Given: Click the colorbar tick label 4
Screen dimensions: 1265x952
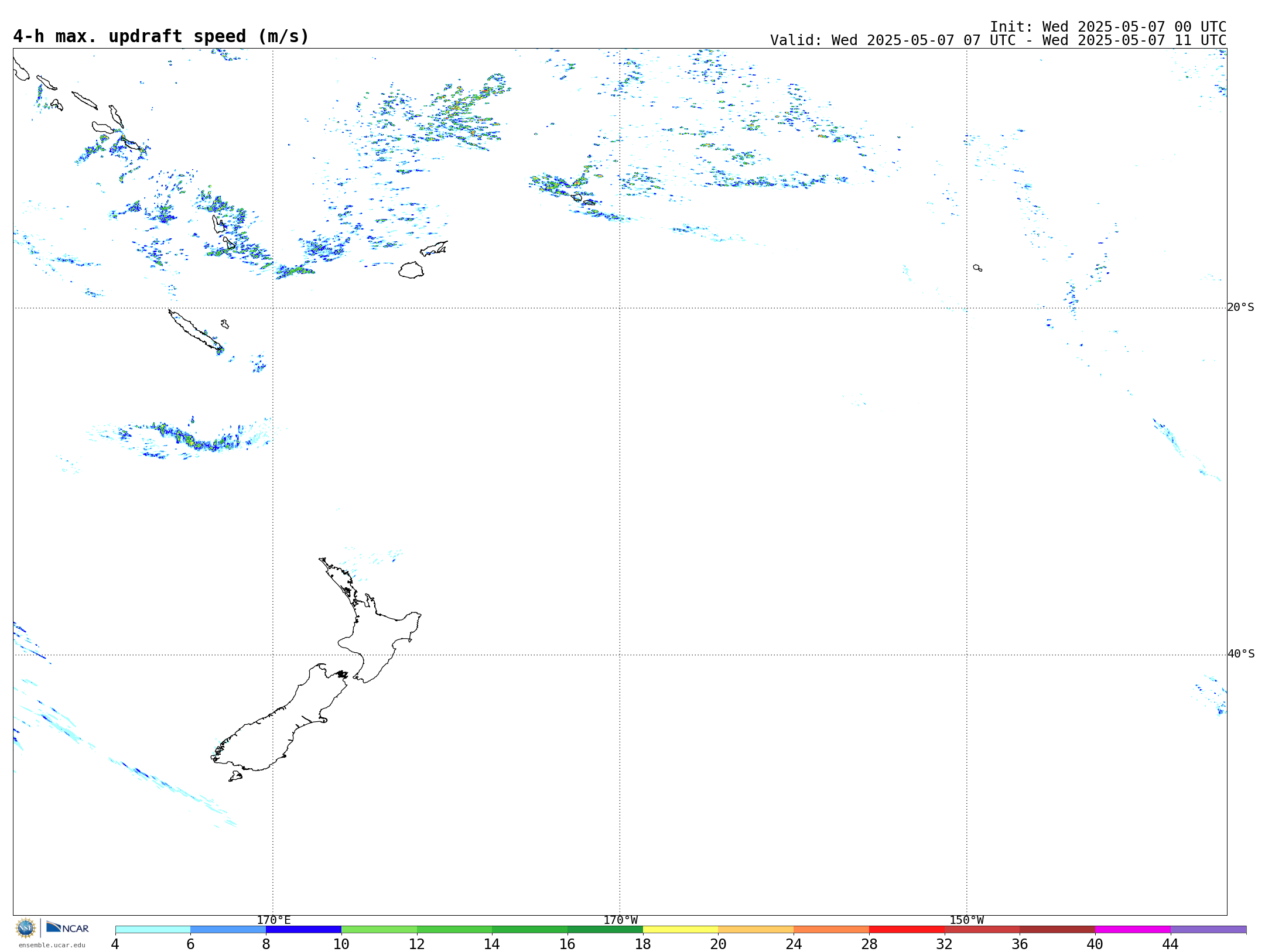Looking at the screenshot, I should 115,944.
